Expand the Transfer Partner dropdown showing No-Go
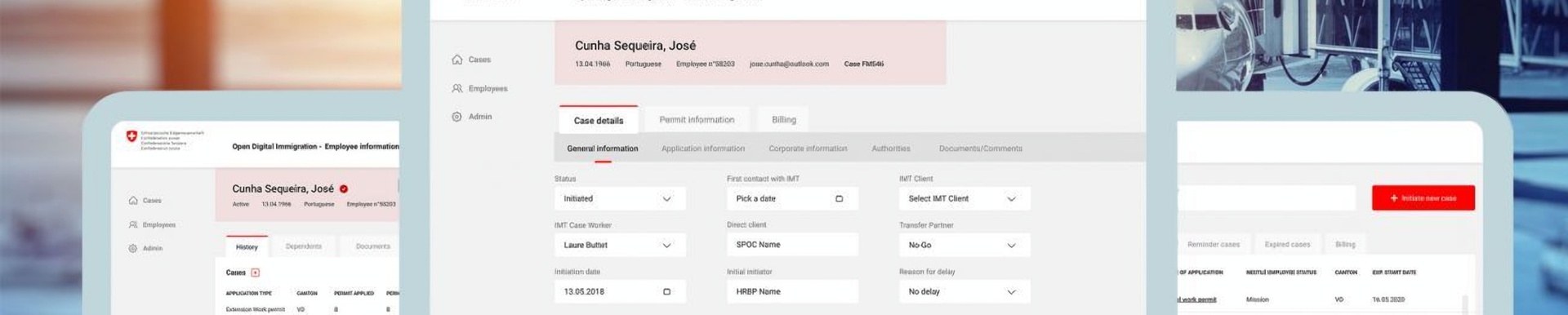The image size is (1568, 315). [x=964, y=245]
